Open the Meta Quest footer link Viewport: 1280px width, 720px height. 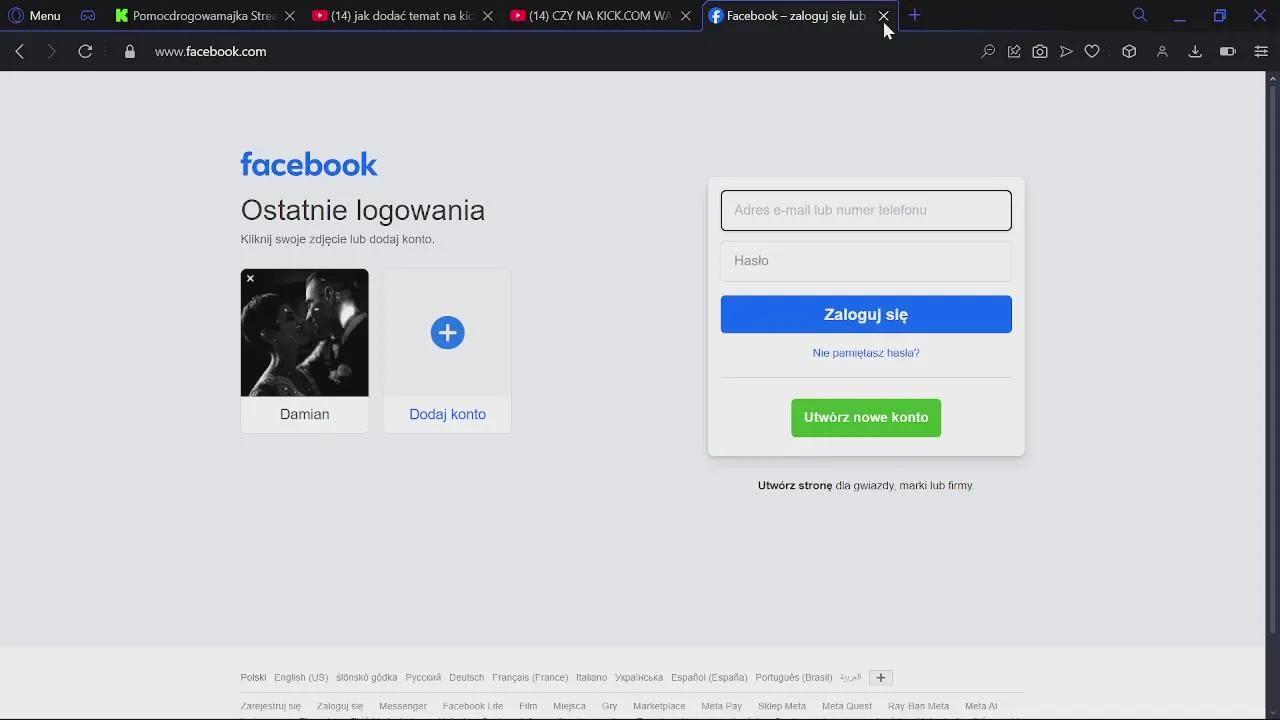(847, 706)
